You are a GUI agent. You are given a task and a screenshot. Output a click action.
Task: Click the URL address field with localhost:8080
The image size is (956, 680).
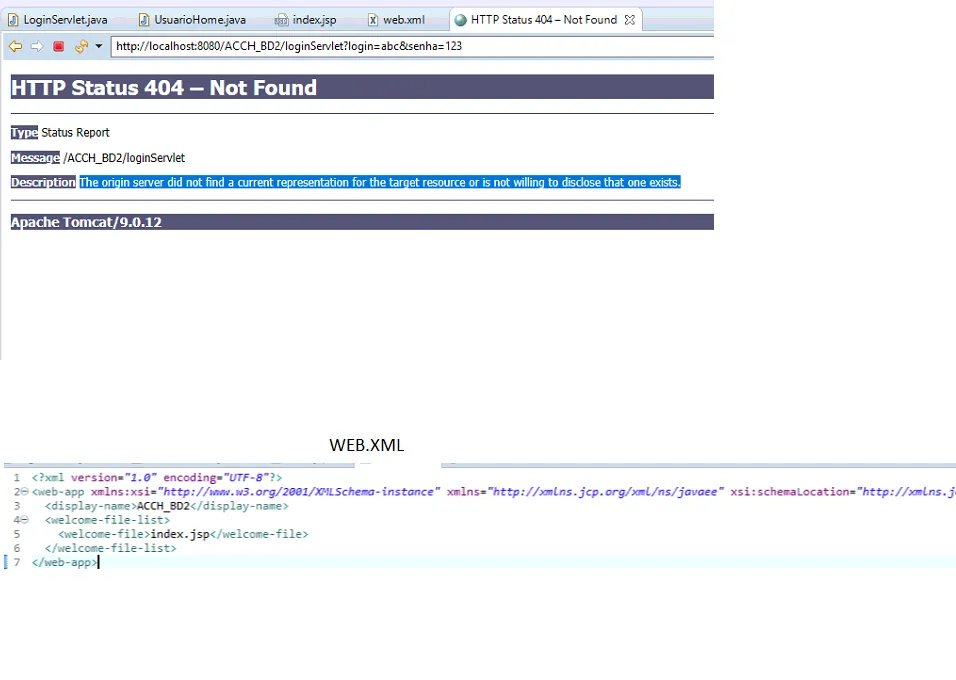(412, 46)
